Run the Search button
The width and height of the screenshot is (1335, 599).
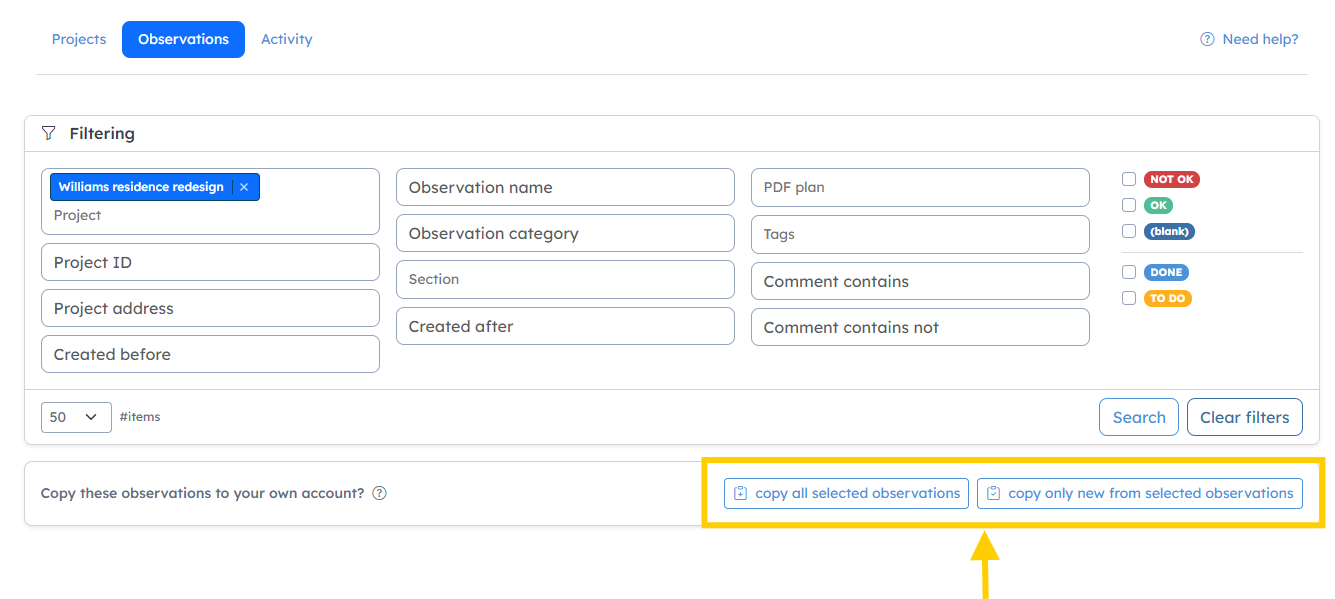[1139, 417]
